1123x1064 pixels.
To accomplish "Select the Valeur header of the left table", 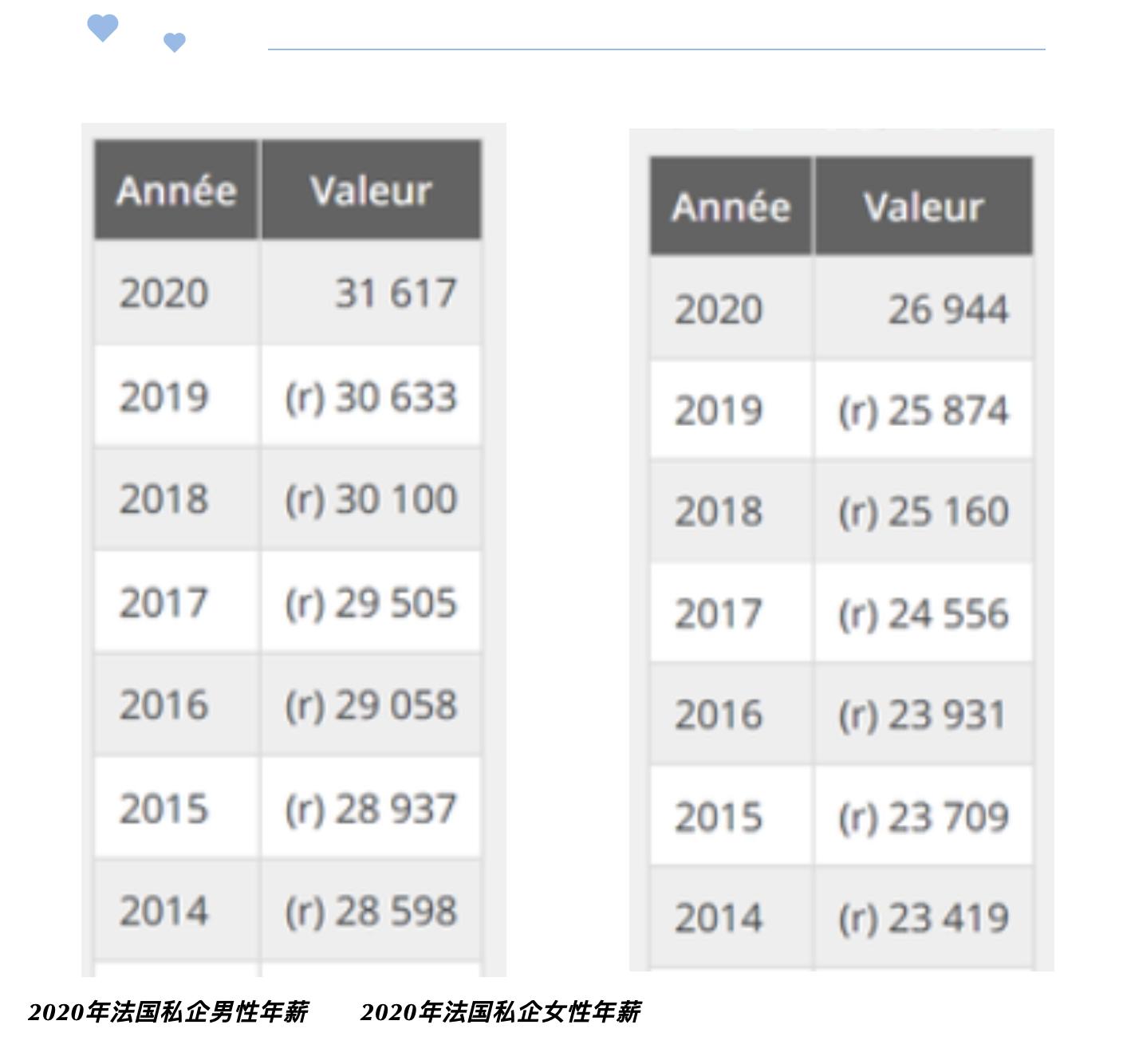I will click(371, 190).
